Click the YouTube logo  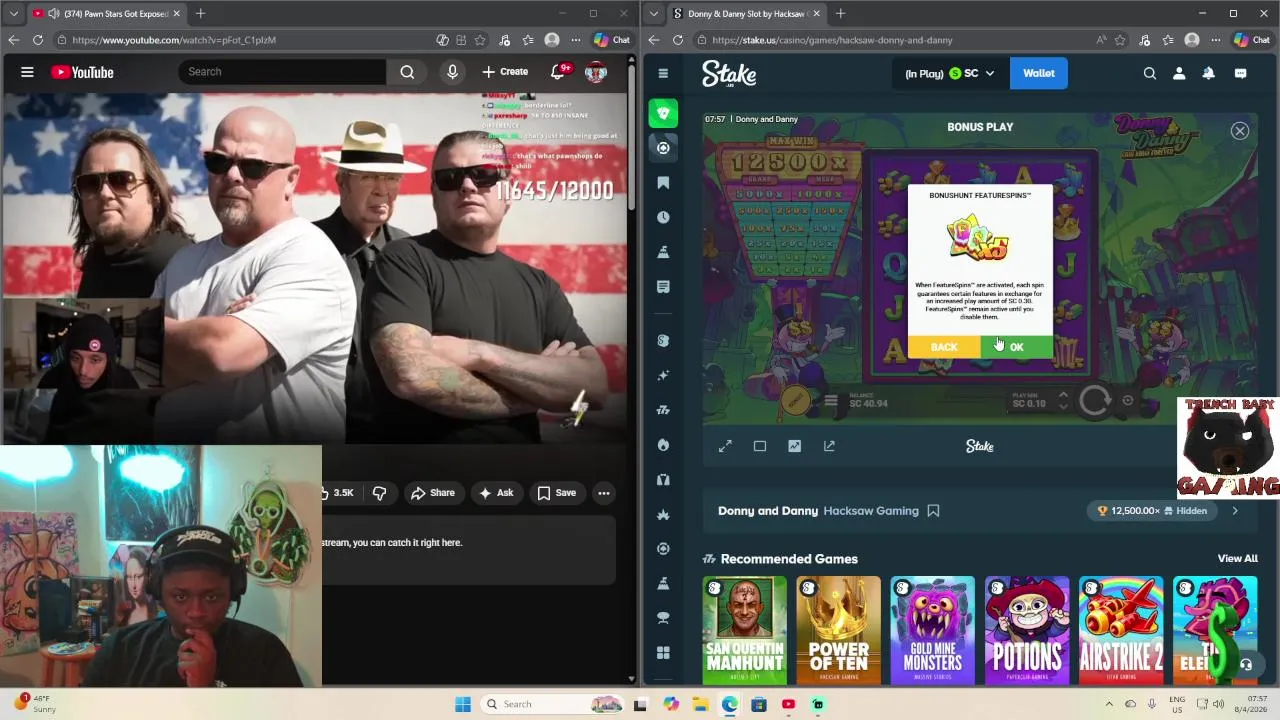82,72
